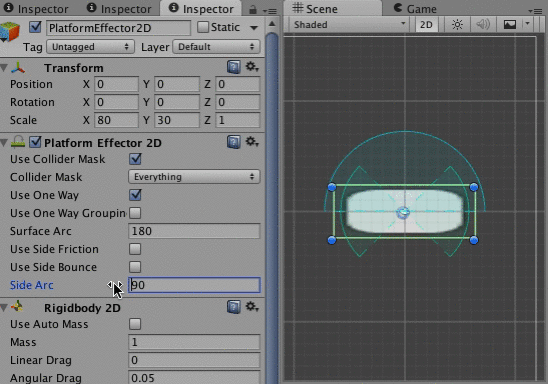
Task: Select the bottom-left collider handle in Scene
Action: pos(332,240)
